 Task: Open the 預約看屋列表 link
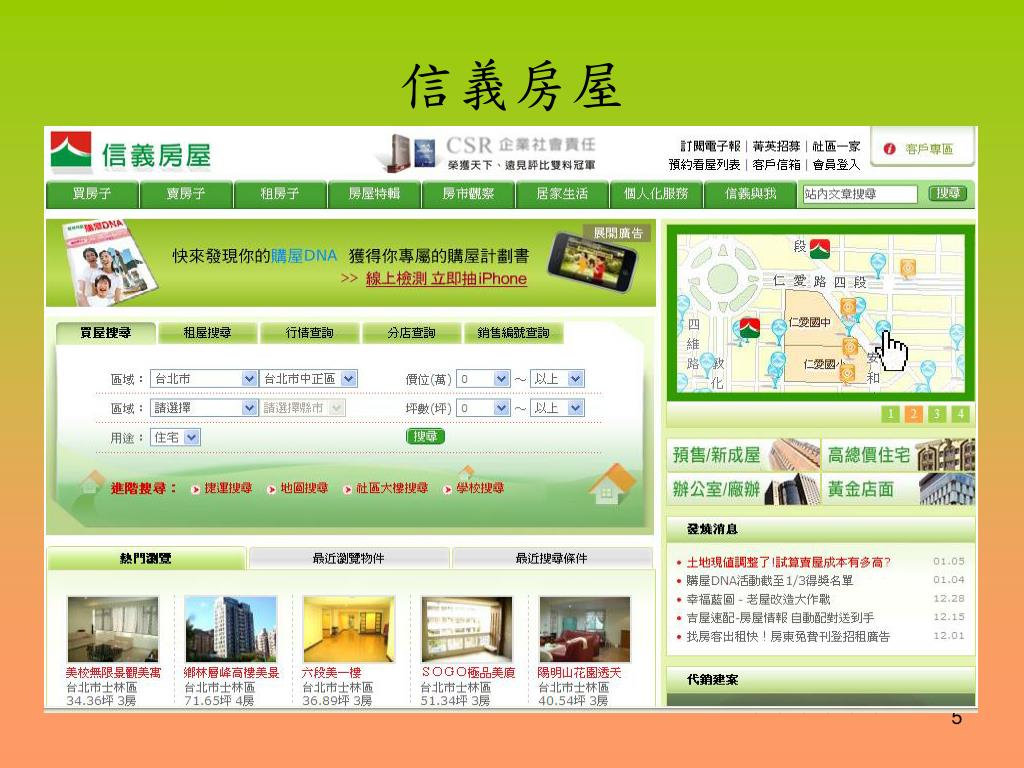click(705, 165)
